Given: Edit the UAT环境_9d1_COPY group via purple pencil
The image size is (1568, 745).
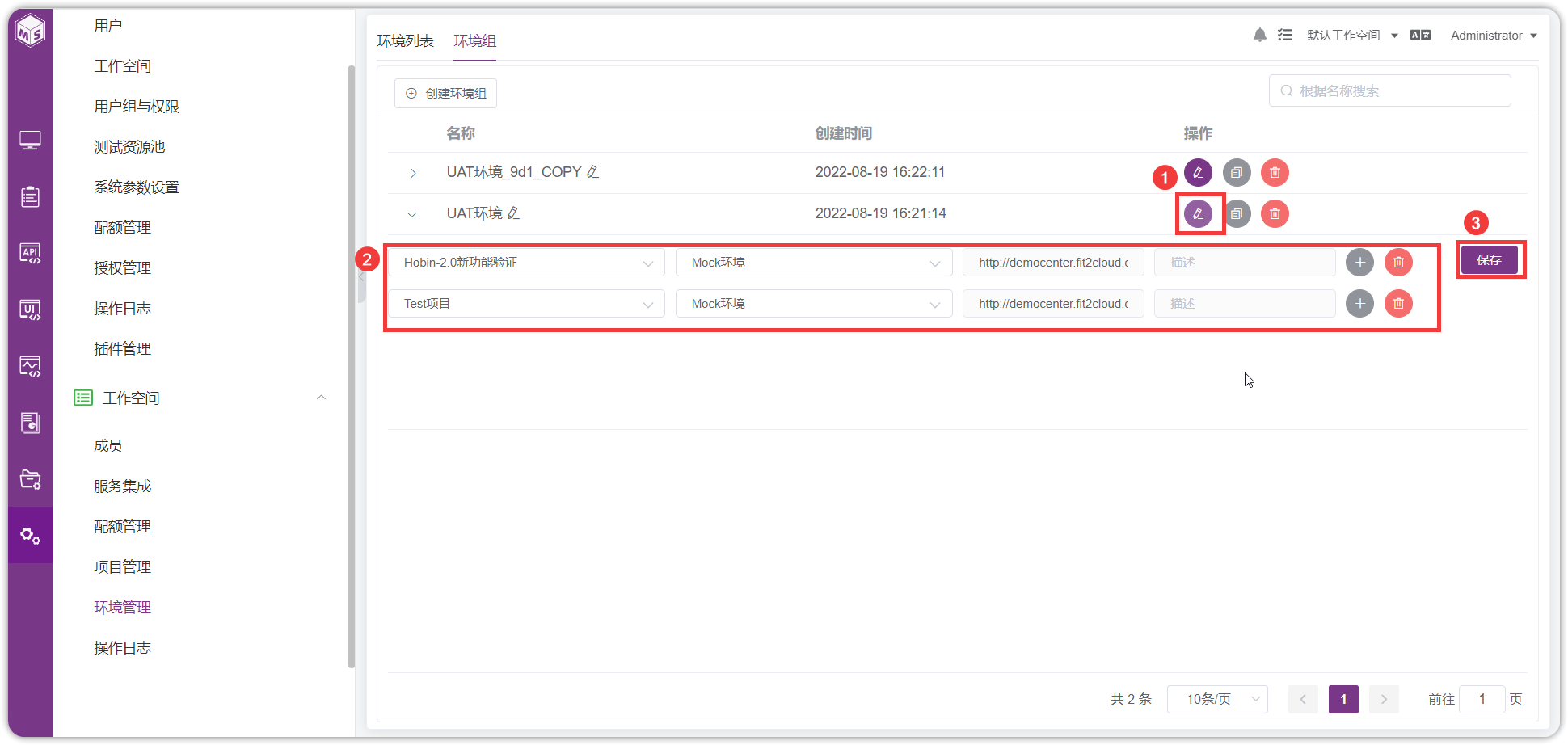Looking at the screenshot, I should tap(1198, 172).
